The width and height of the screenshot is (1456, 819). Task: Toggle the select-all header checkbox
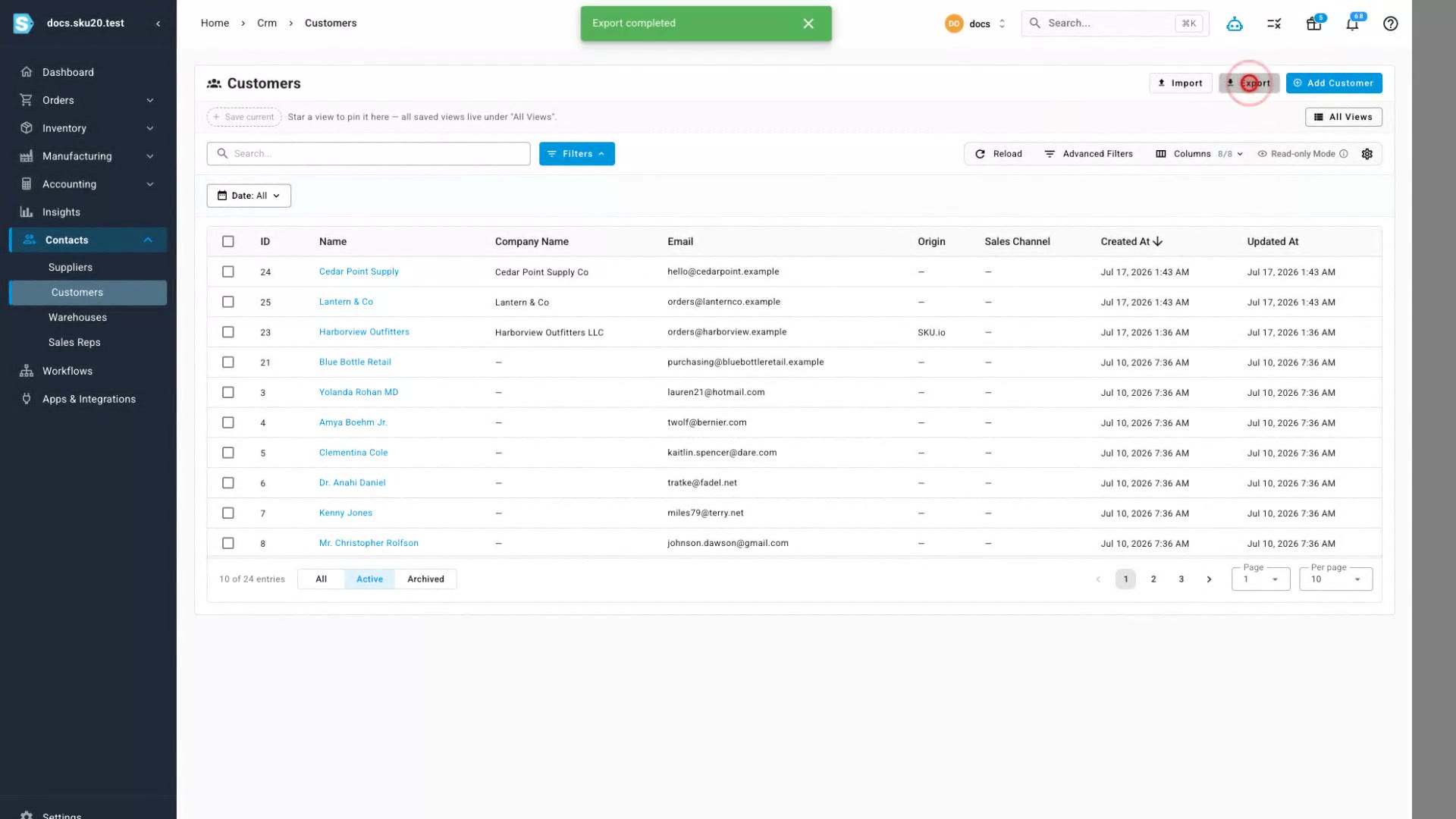(x=228, y=241)
